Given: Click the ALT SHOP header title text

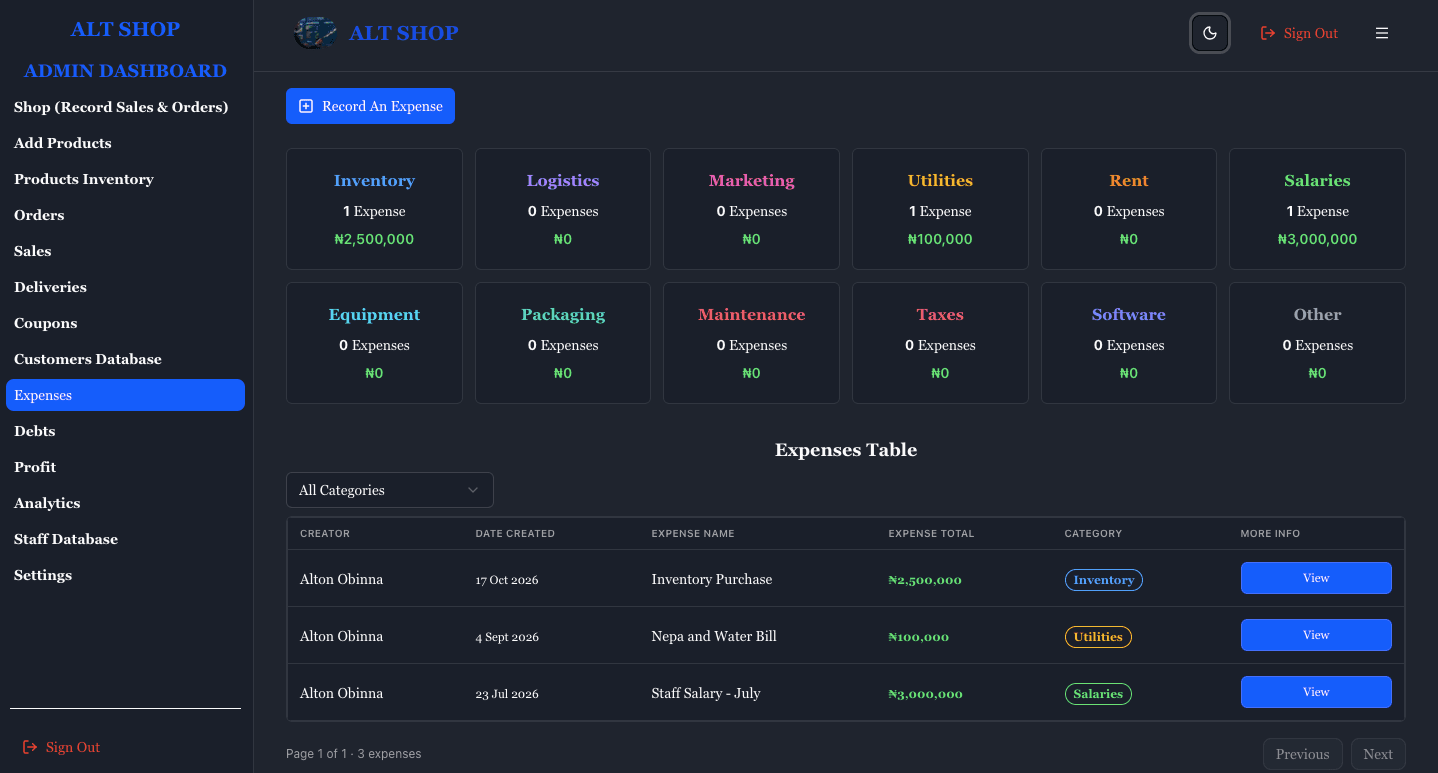Looking at the screenshot, I should pyautogui.click(x=403, y=33).
